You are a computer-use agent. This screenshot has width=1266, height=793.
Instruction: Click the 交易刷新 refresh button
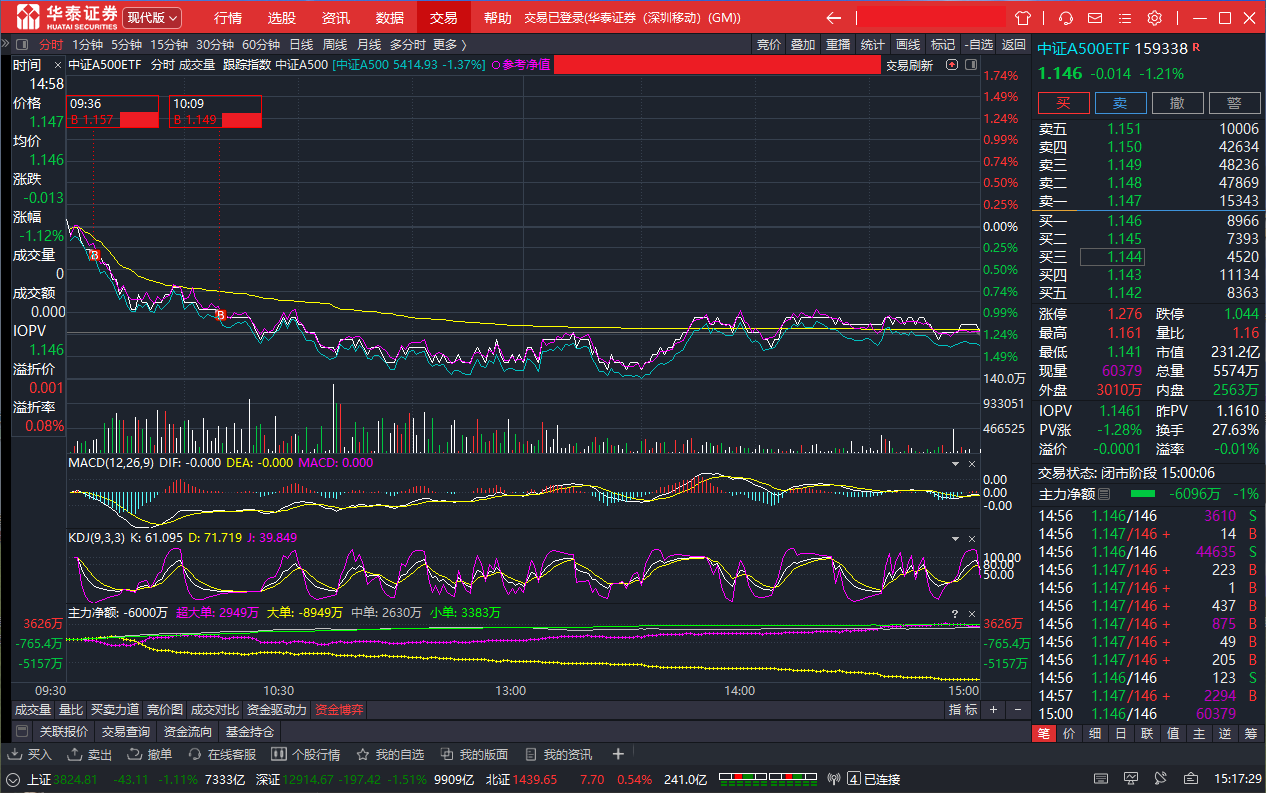[x=909, y=65]
